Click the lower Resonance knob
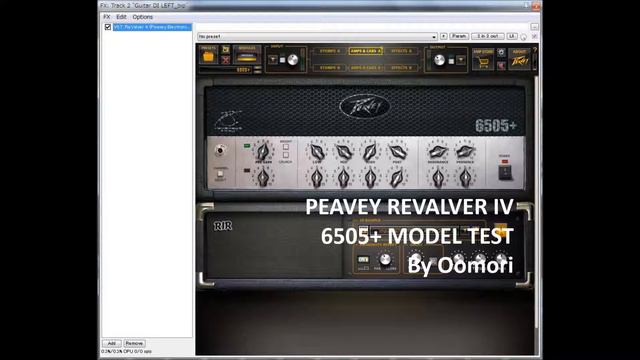This screenshot has height=360, width=640. pos(438,178)
